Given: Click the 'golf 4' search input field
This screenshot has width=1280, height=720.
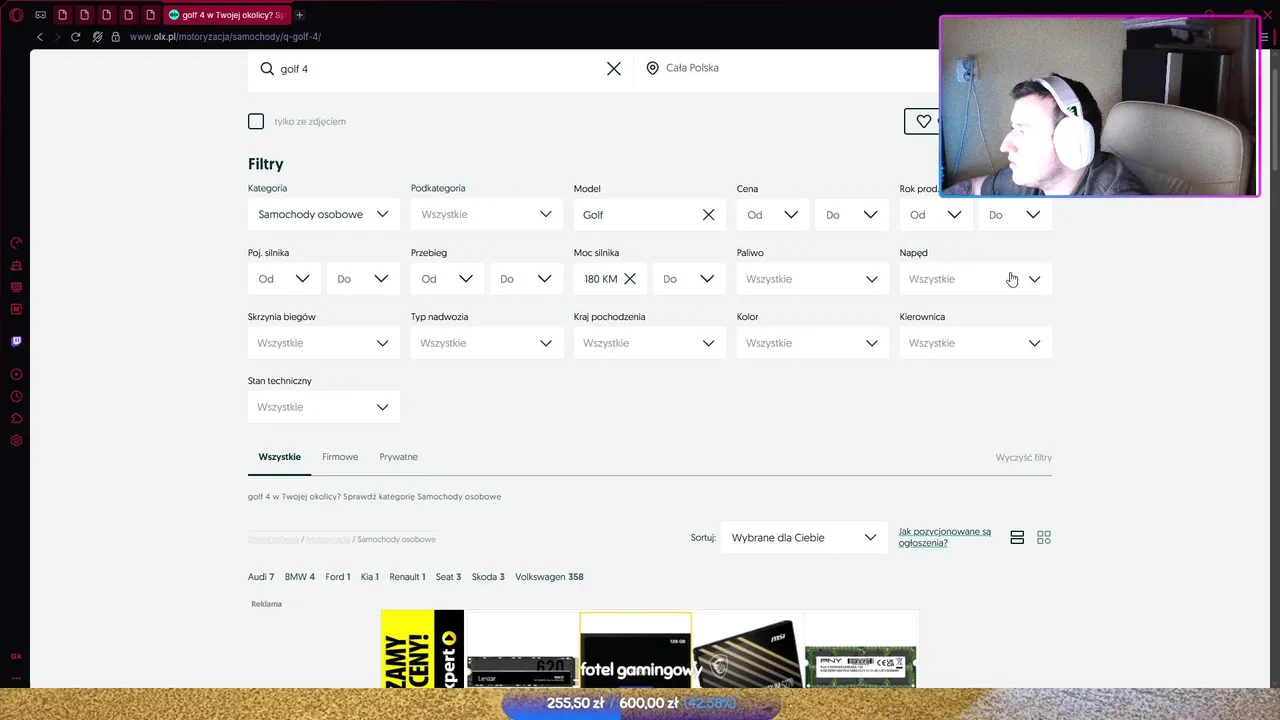Looking at the screenshot, I should point(440,69).
